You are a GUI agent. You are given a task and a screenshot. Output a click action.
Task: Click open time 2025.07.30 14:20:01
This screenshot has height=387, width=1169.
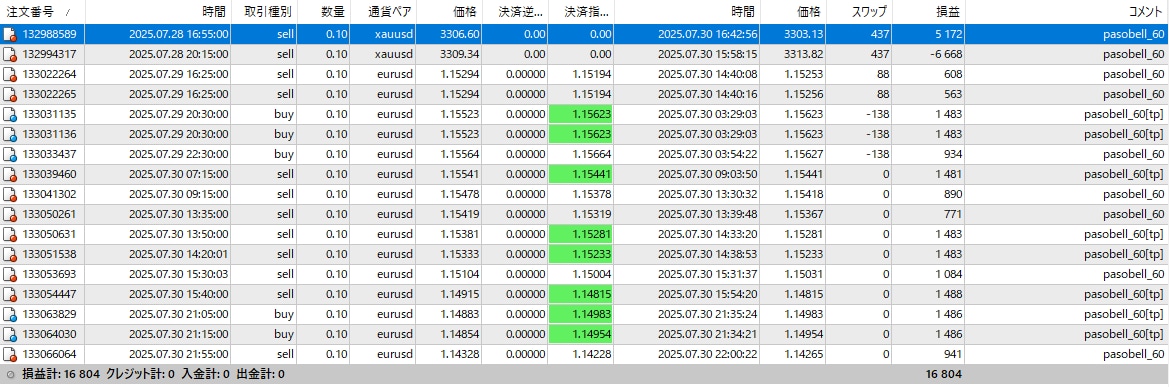click(179, 254)
